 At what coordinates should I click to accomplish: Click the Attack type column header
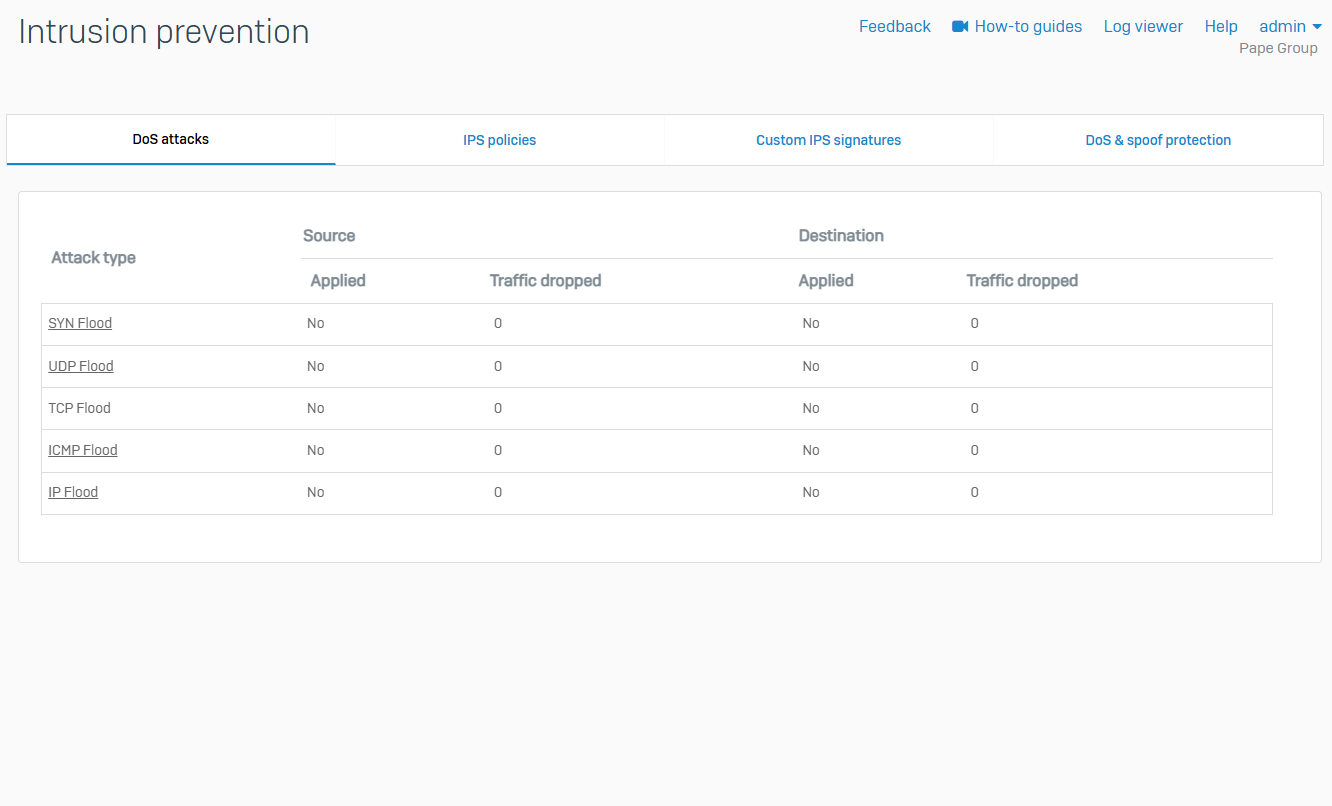coord(93,258)
